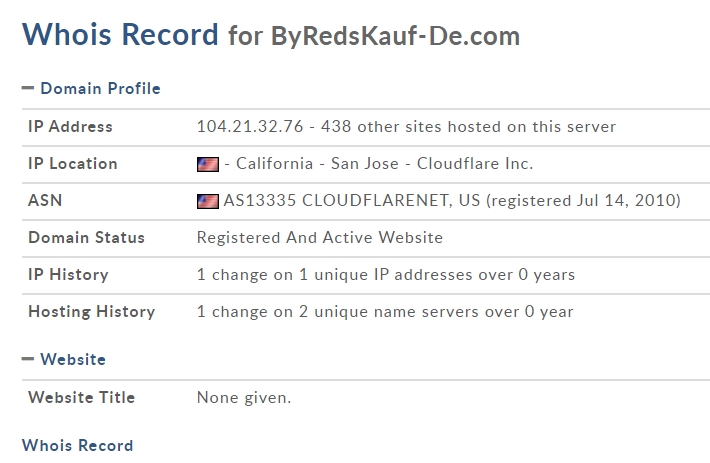Image resolution: width=710 pixels, height=463 pixels.
Task: Open Hosting History name server changes
Action: (385, 312)
